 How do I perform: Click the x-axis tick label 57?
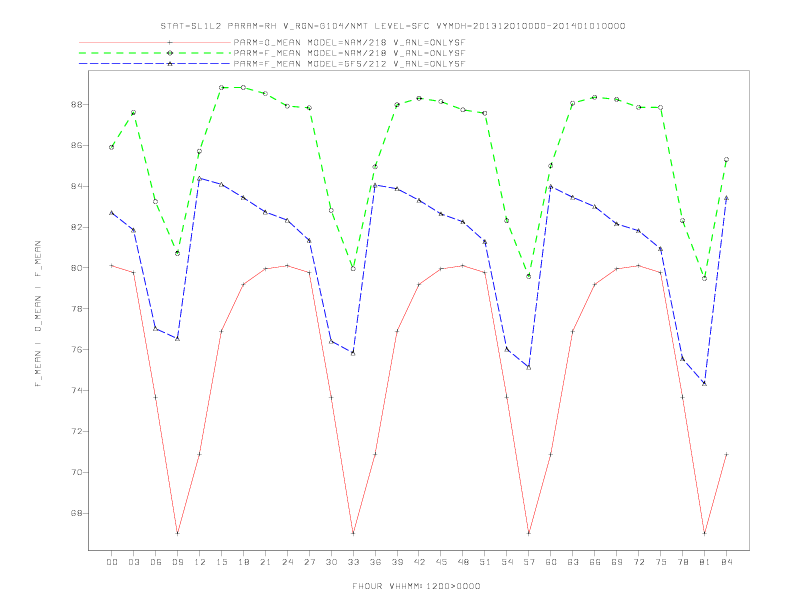click(529, 562)
